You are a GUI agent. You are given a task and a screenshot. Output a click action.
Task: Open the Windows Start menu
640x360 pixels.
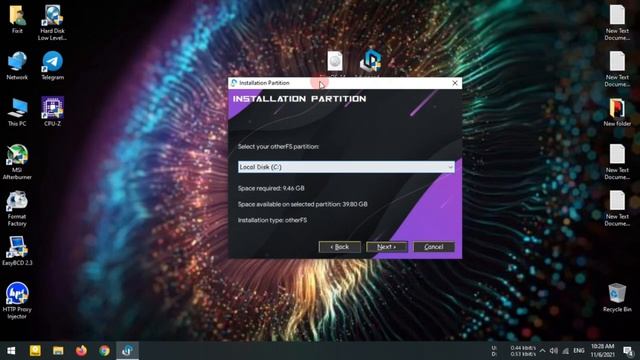pyautogui.click(x=11, y=351)
